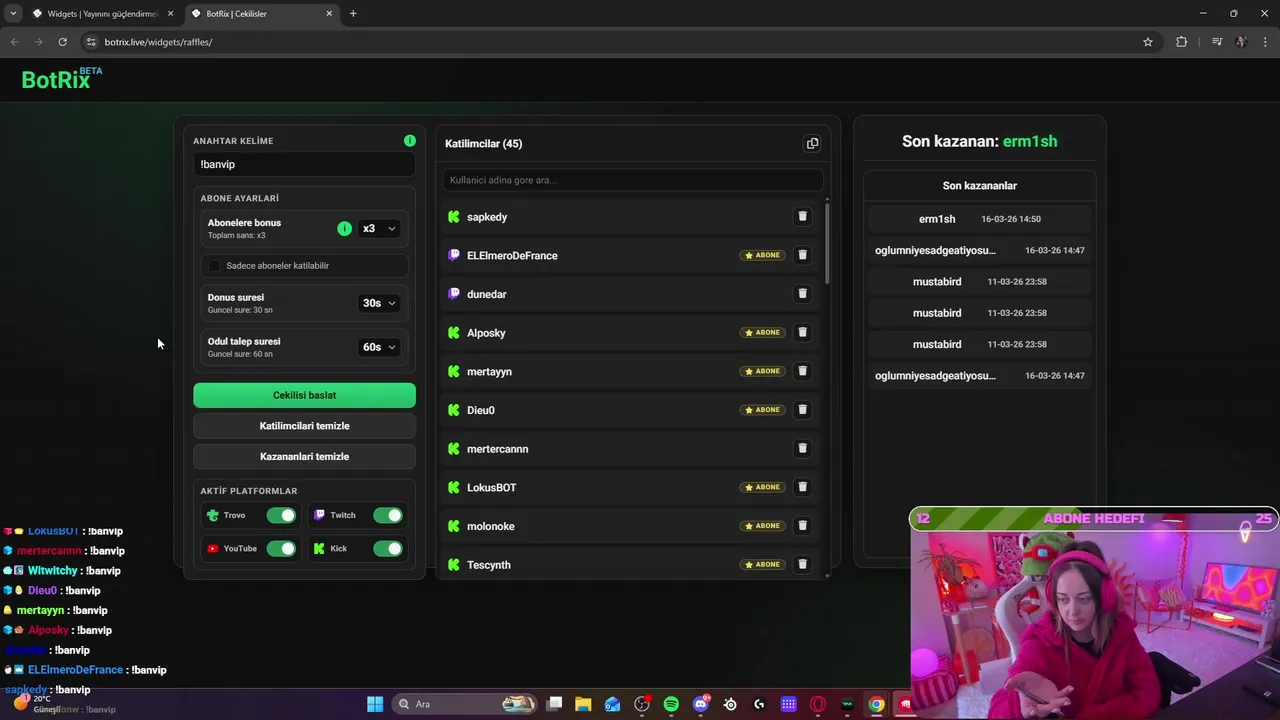This screenshot has width=1280, height=720.
Task: Open Discord from the taskbar
Action: pyautogui.click(x=701, y=704)
